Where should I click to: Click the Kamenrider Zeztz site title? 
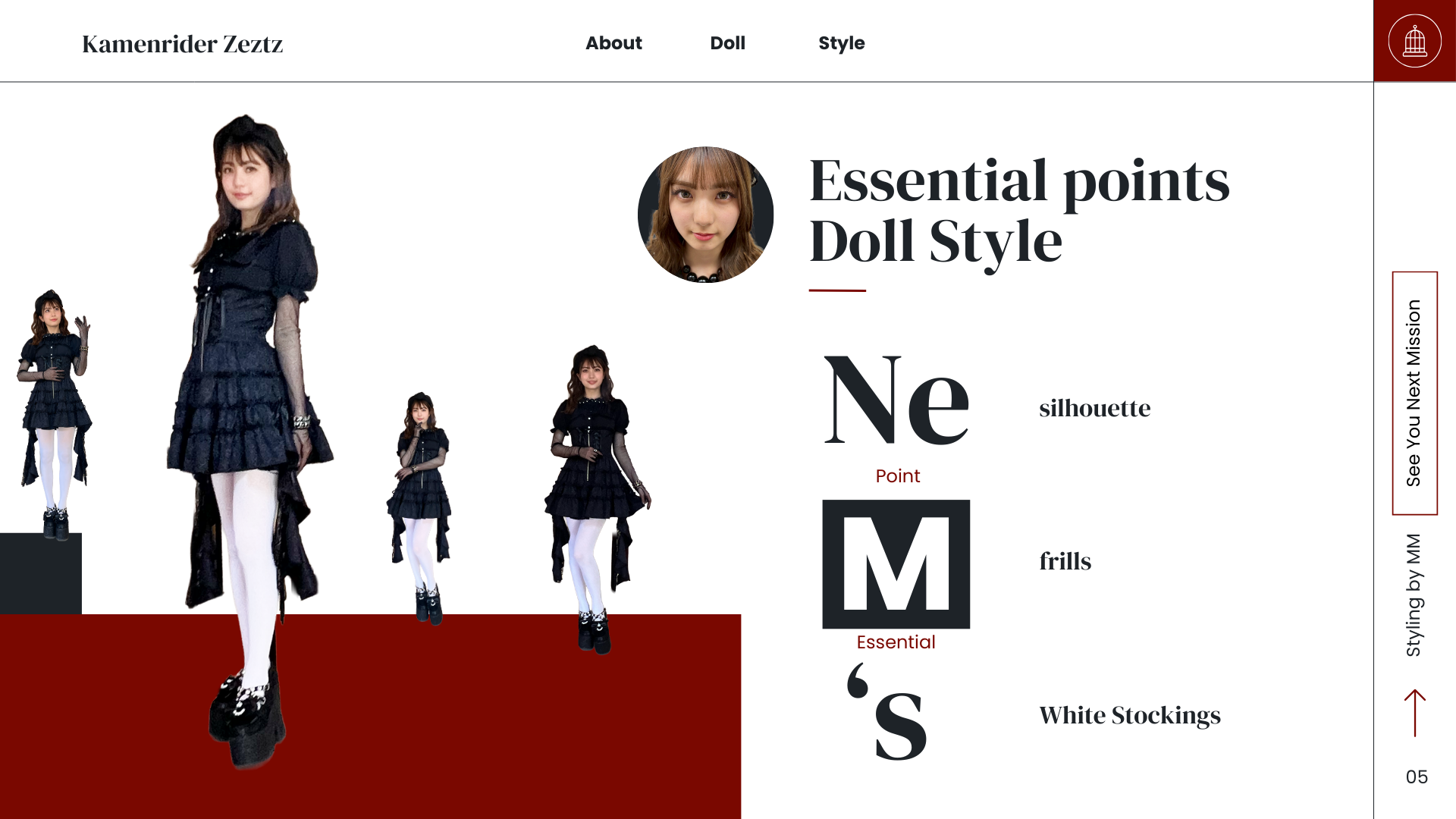coord(182,44)
